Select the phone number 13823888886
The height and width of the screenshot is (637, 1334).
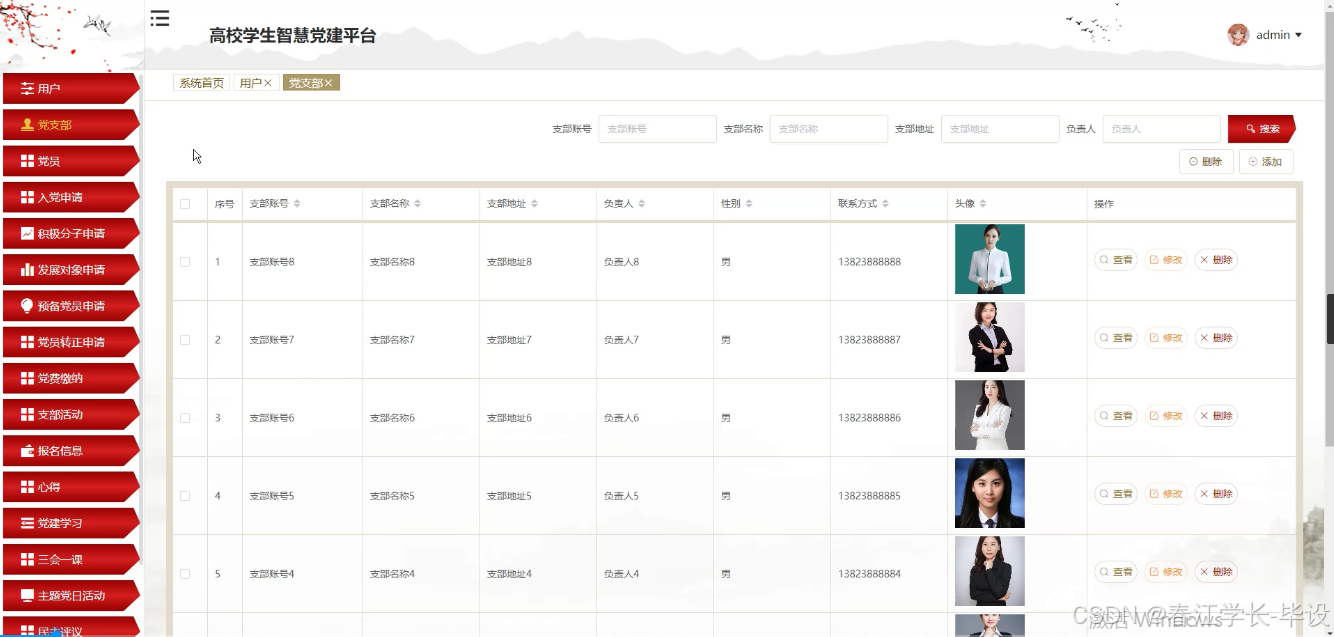pyautogui.click(x=869, y=418)
